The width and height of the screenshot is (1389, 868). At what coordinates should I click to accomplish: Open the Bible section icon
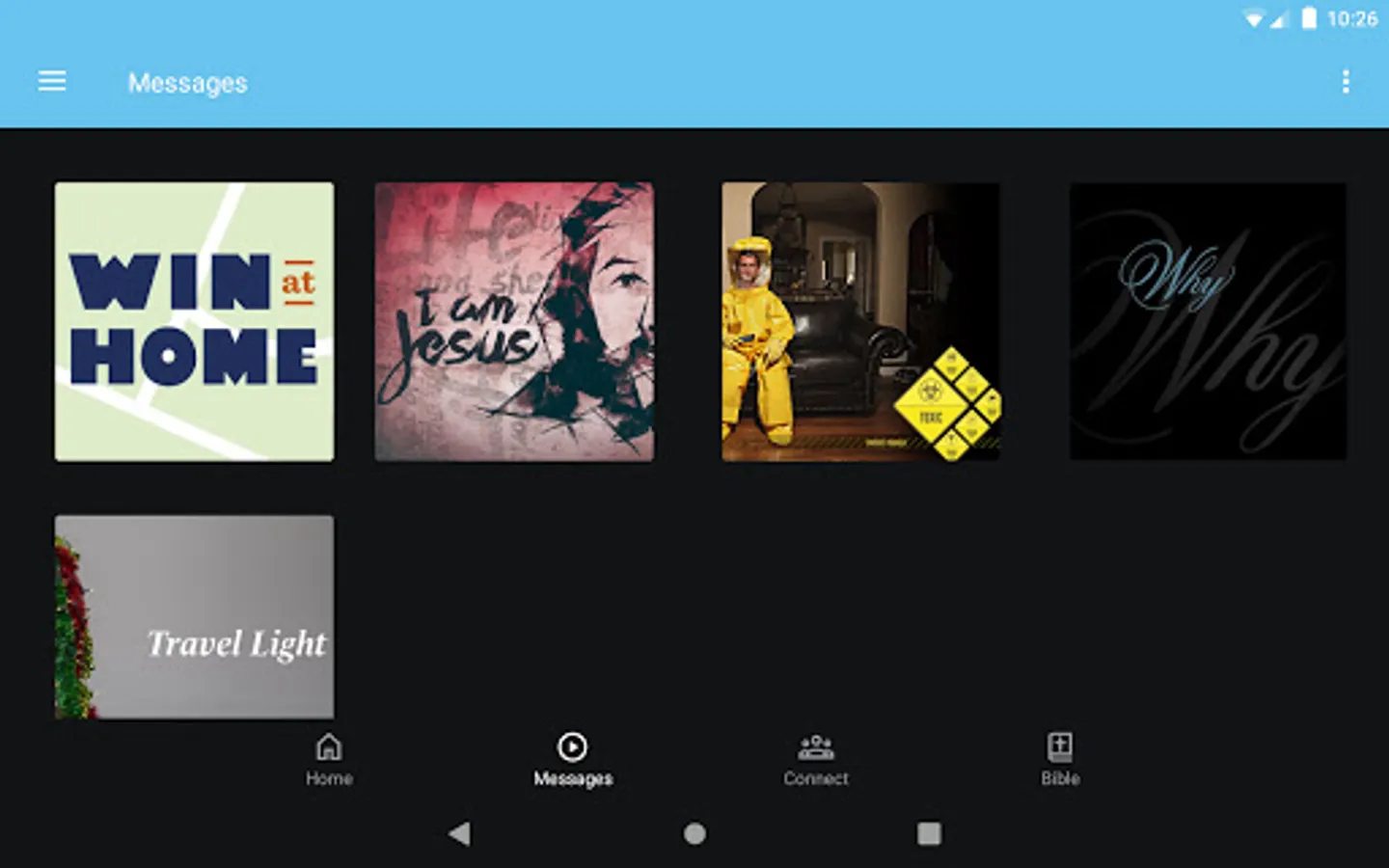(1059, 745)
